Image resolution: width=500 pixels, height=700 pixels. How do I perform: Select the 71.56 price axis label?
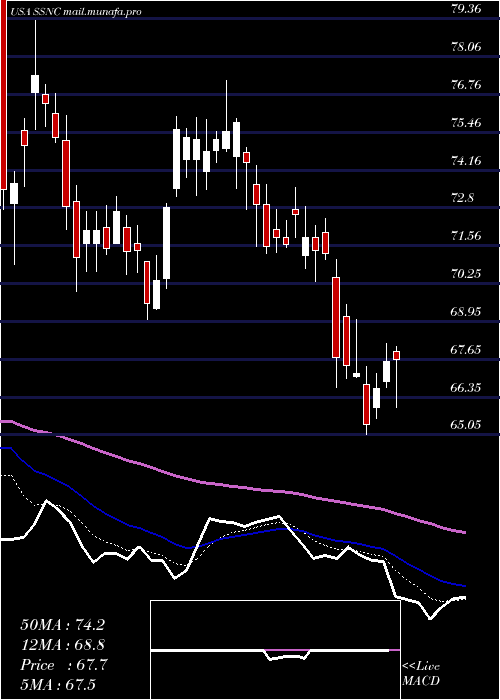point(466,236)
